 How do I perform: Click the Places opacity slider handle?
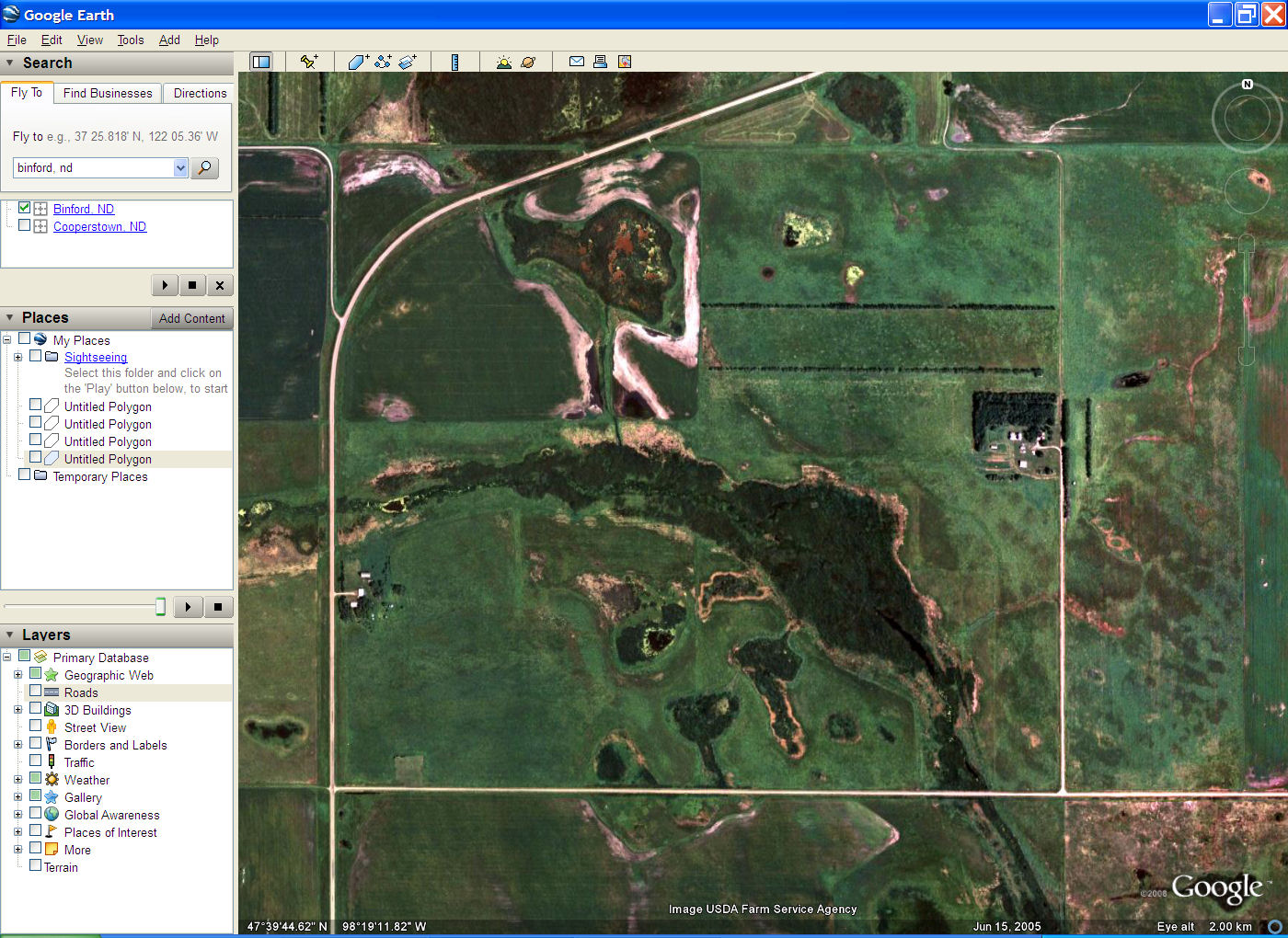(160, 606)
